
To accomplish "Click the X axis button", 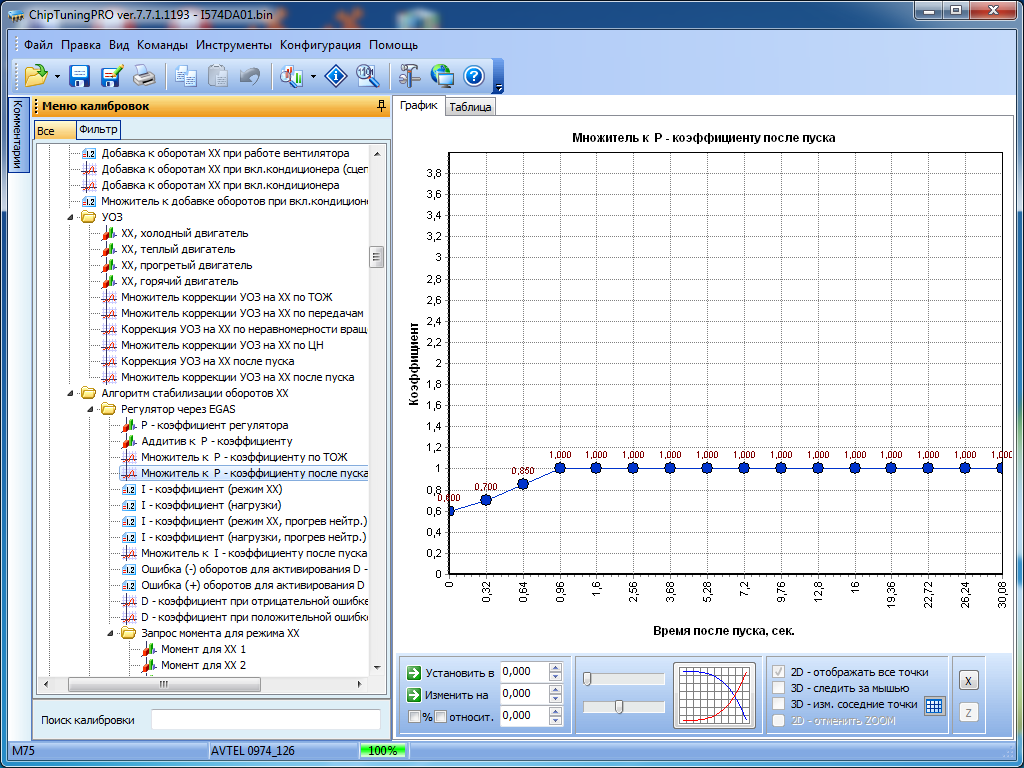I will coord(967,681).
